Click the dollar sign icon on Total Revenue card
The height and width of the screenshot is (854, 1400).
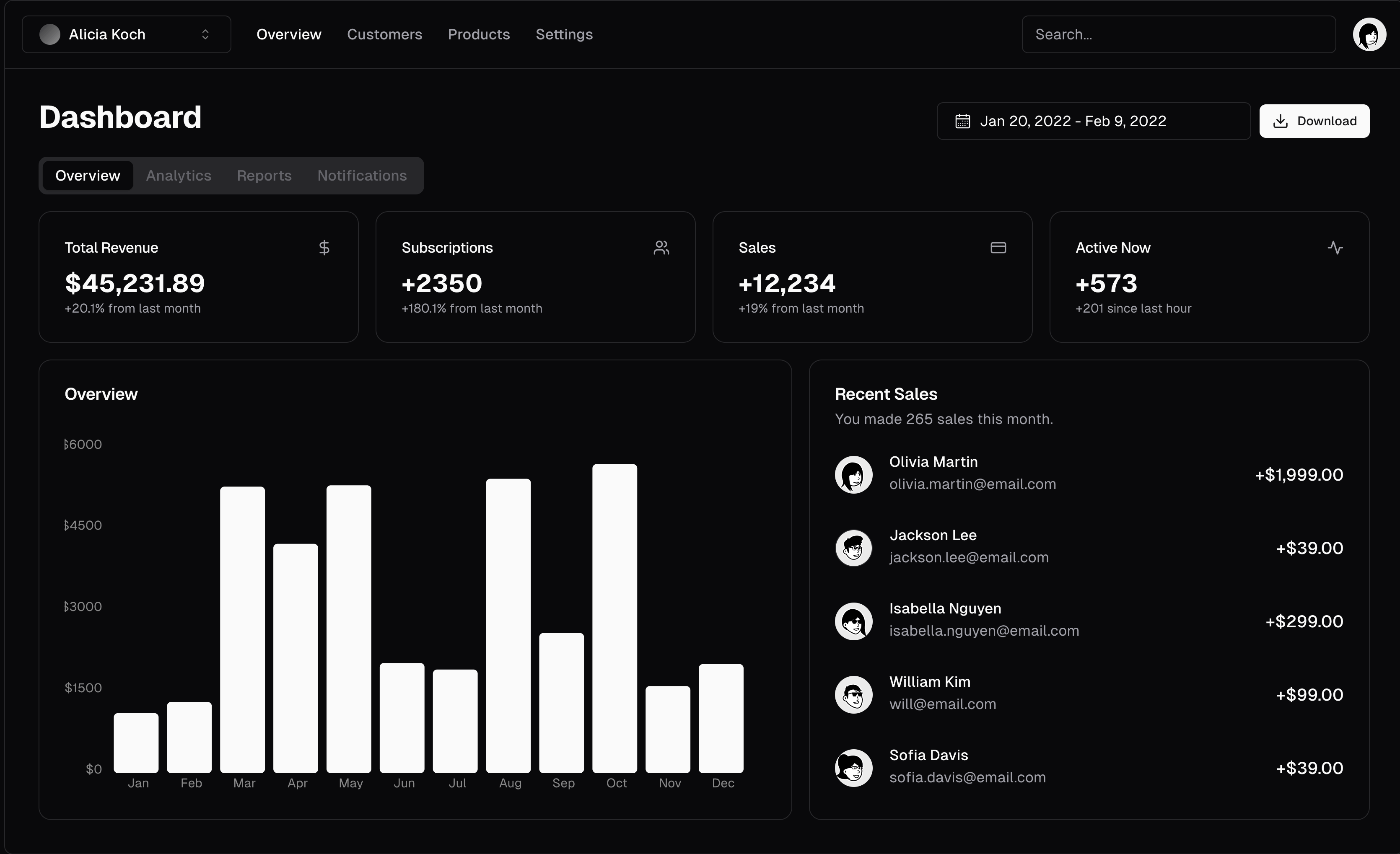pyautogui.click(x=324, y=247)
